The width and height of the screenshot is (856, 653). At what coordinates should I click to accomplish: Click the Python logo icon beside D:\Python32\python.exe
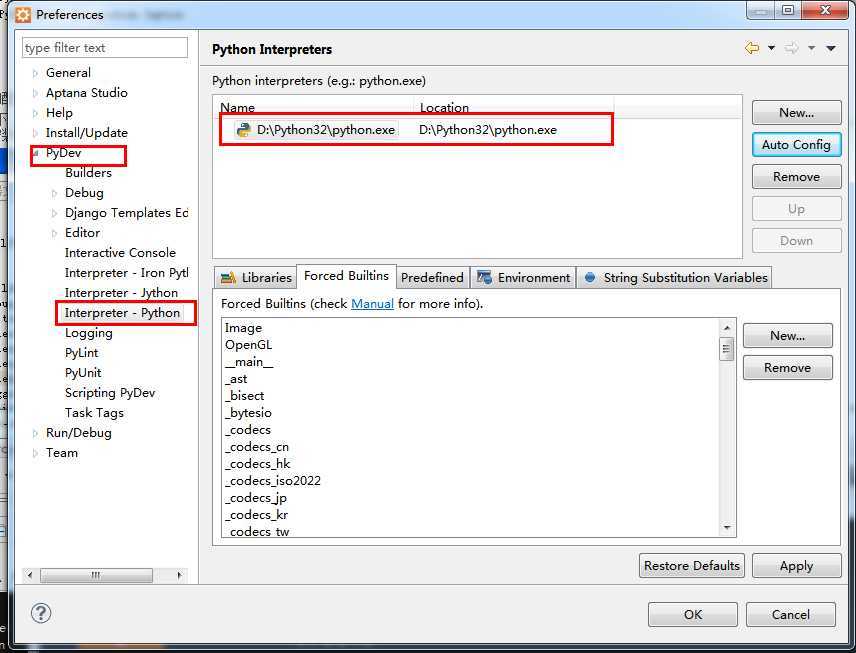tap(243, 129)
